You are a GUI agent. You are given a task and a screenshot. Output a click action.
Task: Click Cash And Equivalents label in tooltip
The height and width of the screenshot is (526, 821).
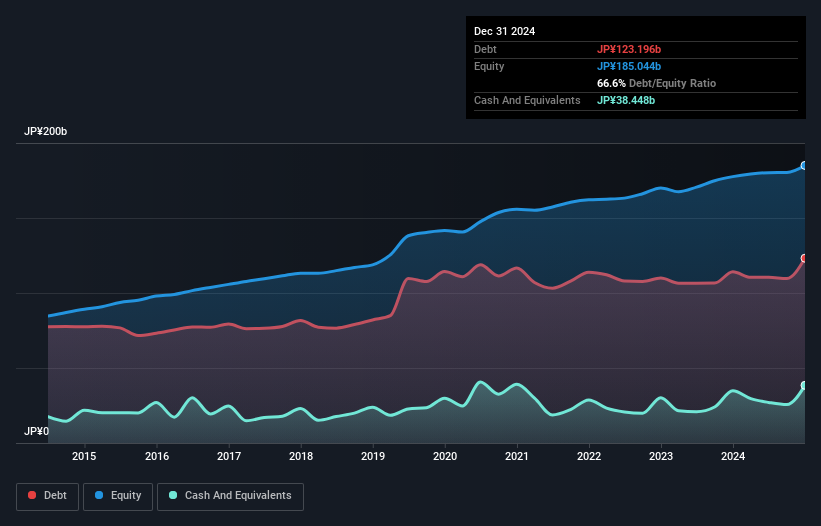coord(527,100)
